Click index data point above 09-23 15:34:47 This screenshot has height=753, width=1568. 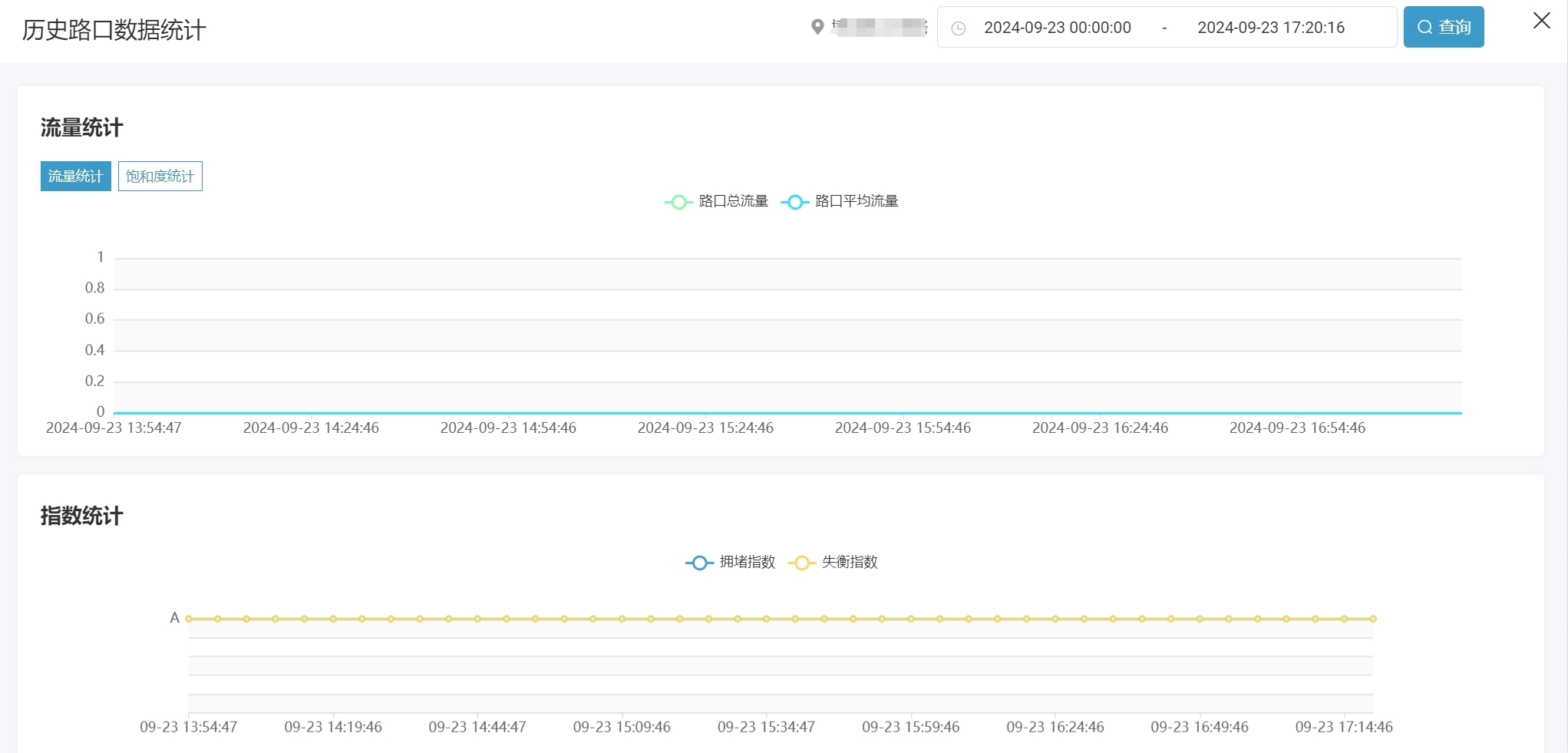pos(766,619)
